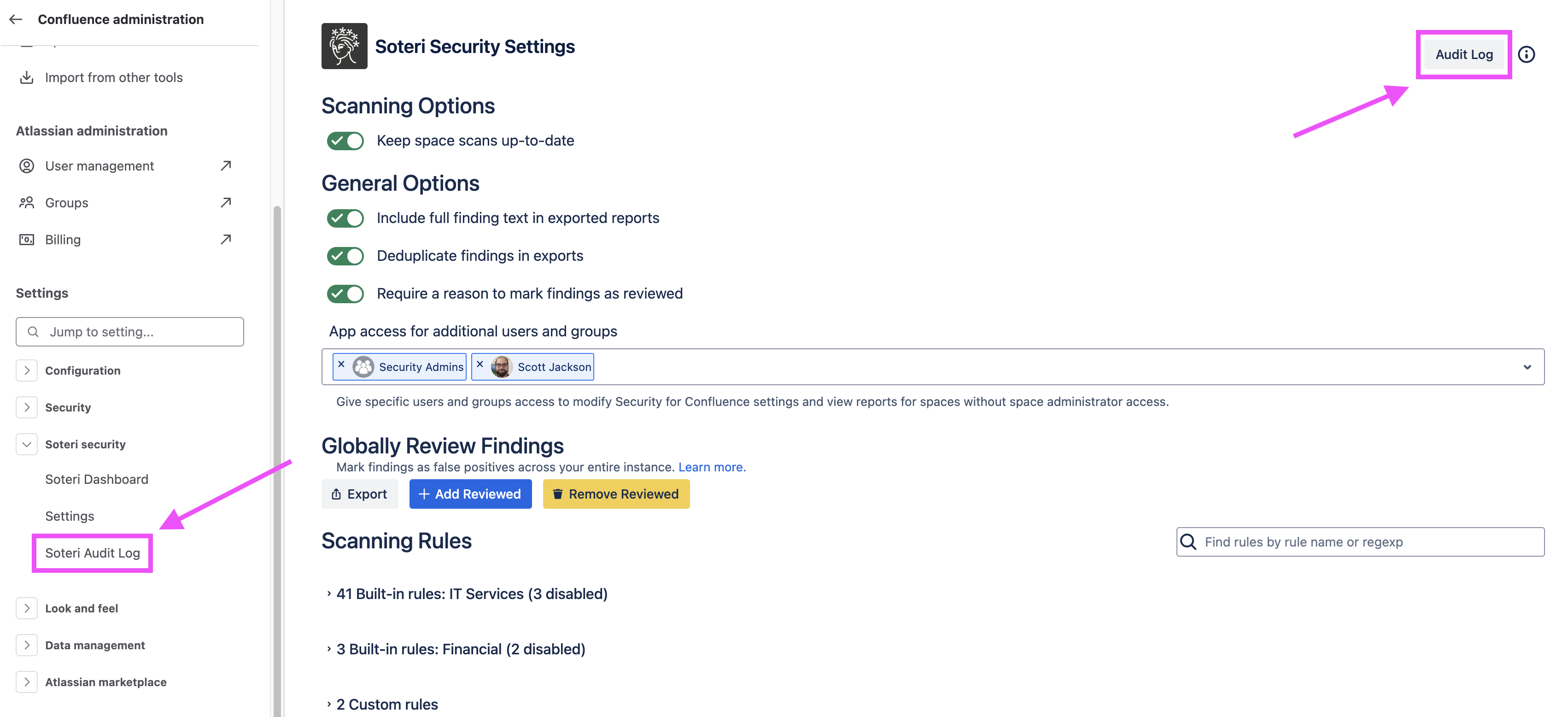The height and width of the screenshot is (717, 1568).
Task: Go to Soteri Dashboard in sidebar
Action: [x=96, y=479]
